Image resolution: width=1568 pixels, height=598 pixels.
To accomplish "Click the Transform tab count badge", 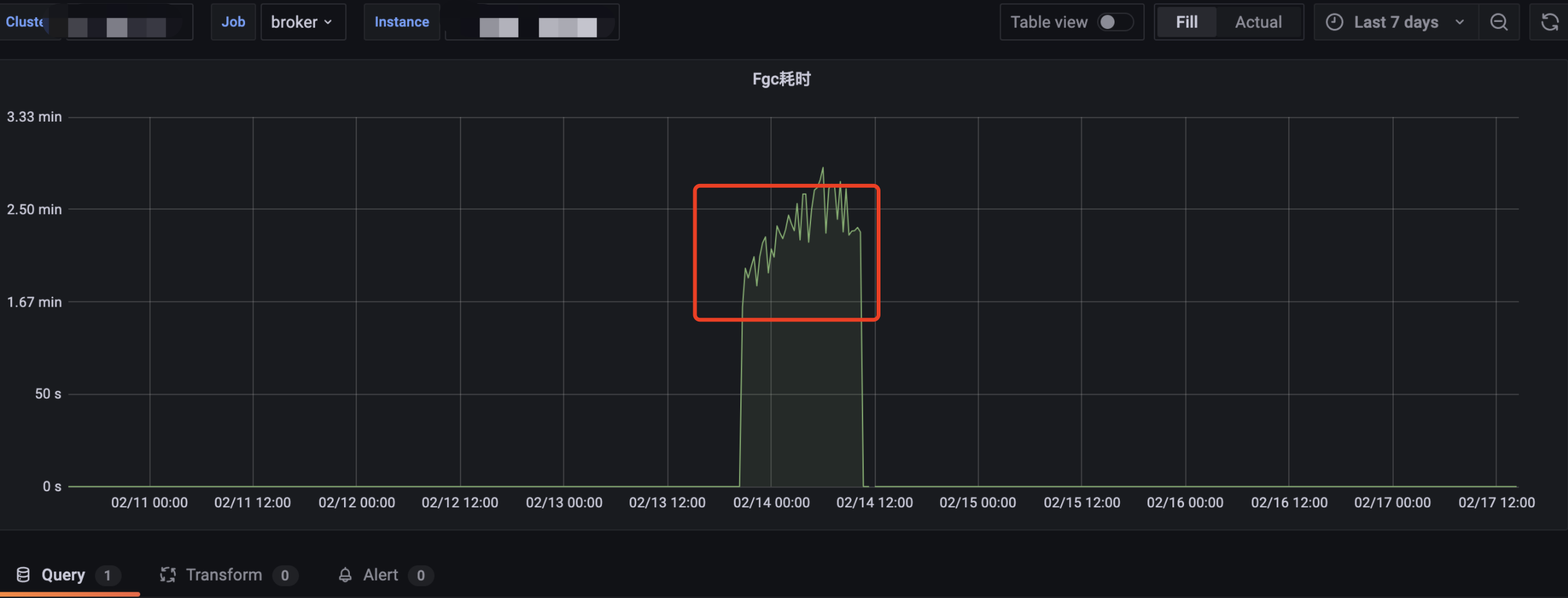I will click(285, 575).
